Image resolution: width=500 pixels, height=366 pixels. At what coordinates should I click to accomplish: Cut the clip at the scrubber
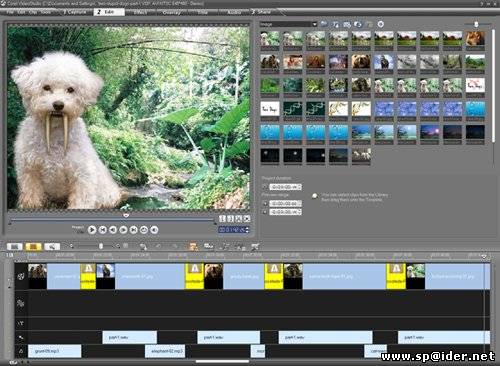coord(238,219)
